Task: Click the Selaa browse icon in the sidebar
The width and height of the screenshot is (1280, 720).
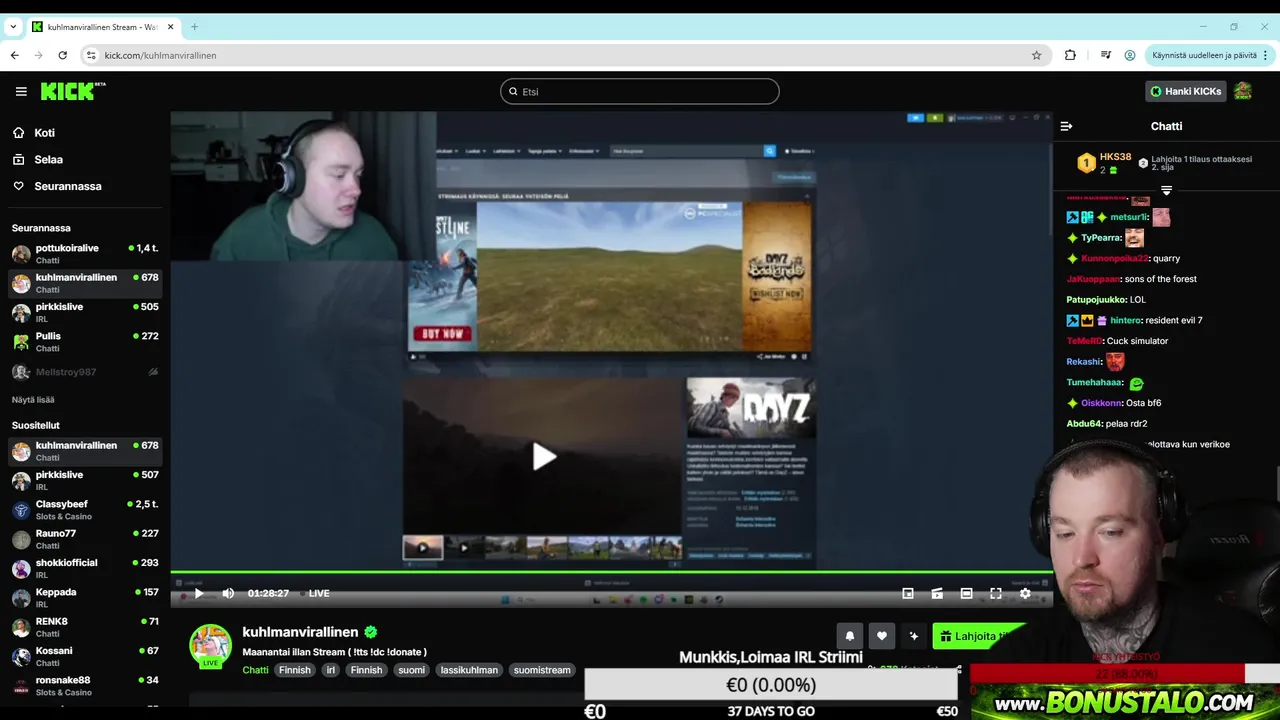Action: pyautogui.click(x=18, y=160)
